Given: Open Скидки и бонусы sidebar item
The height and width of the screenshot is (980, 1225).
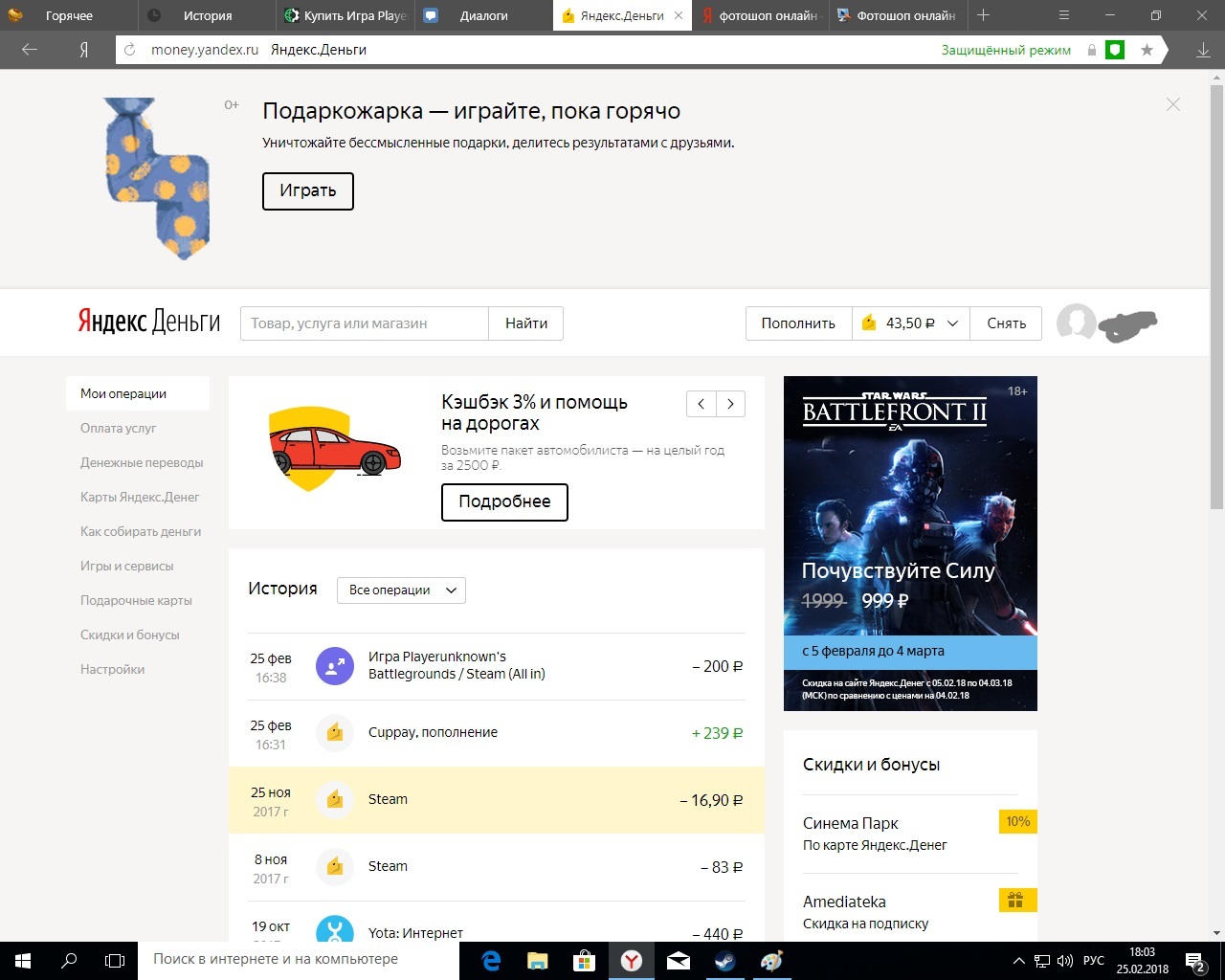Looking at the screenshot, I should (130, 635).
